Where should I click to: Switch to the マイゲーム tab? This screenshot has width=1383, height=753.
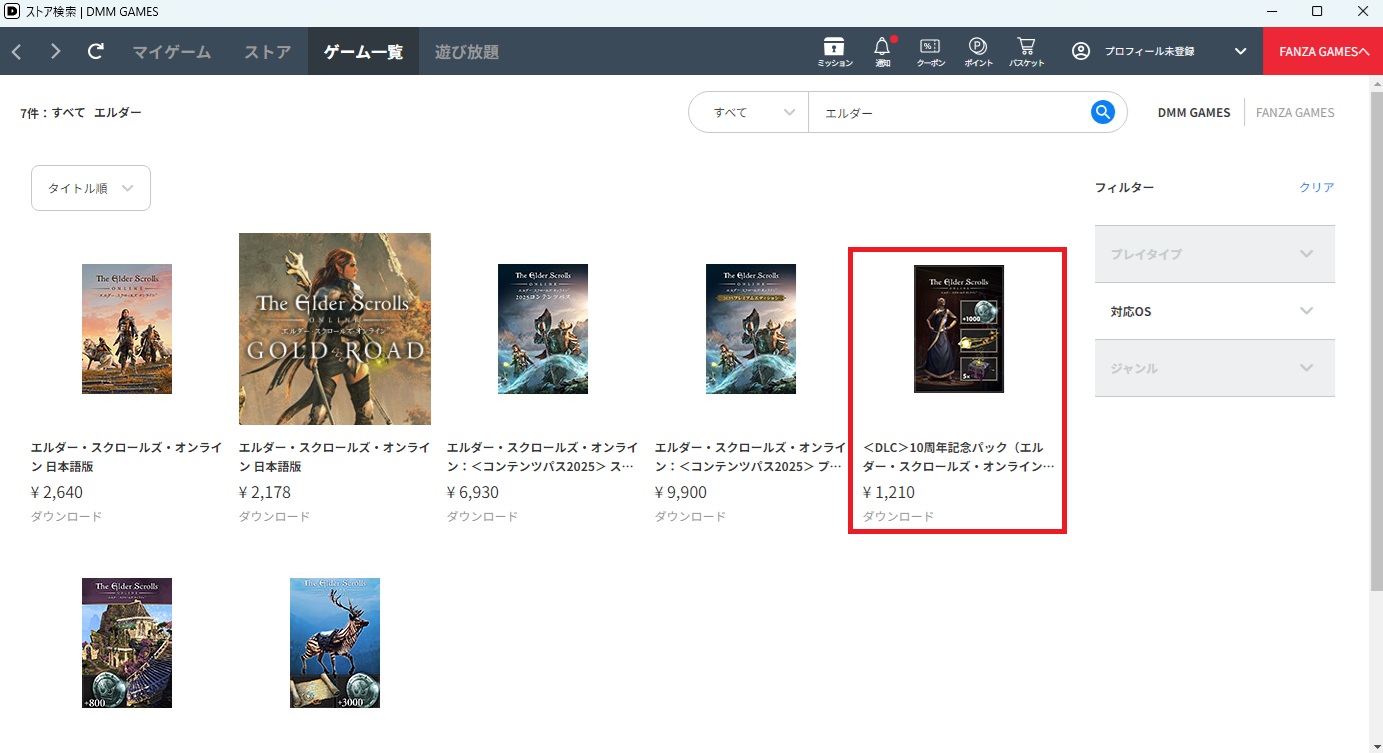(172, 51)
